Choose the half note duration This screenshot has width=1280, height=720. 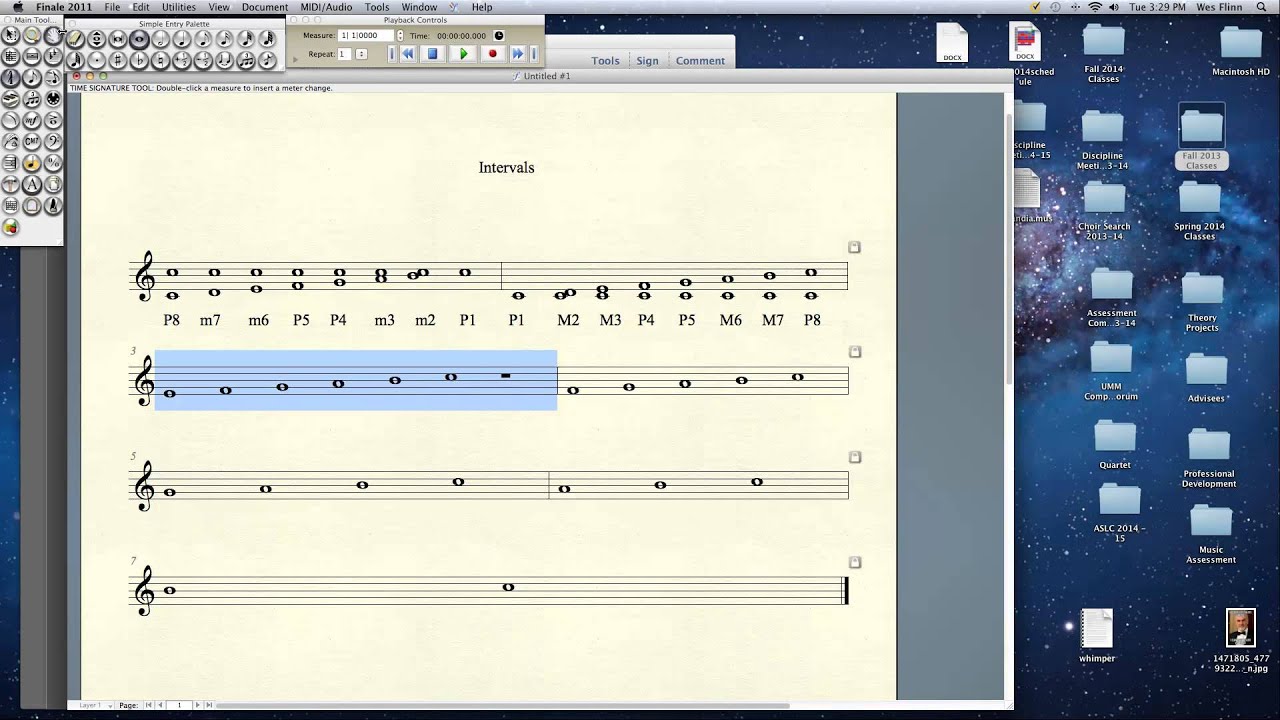[161, 39]
